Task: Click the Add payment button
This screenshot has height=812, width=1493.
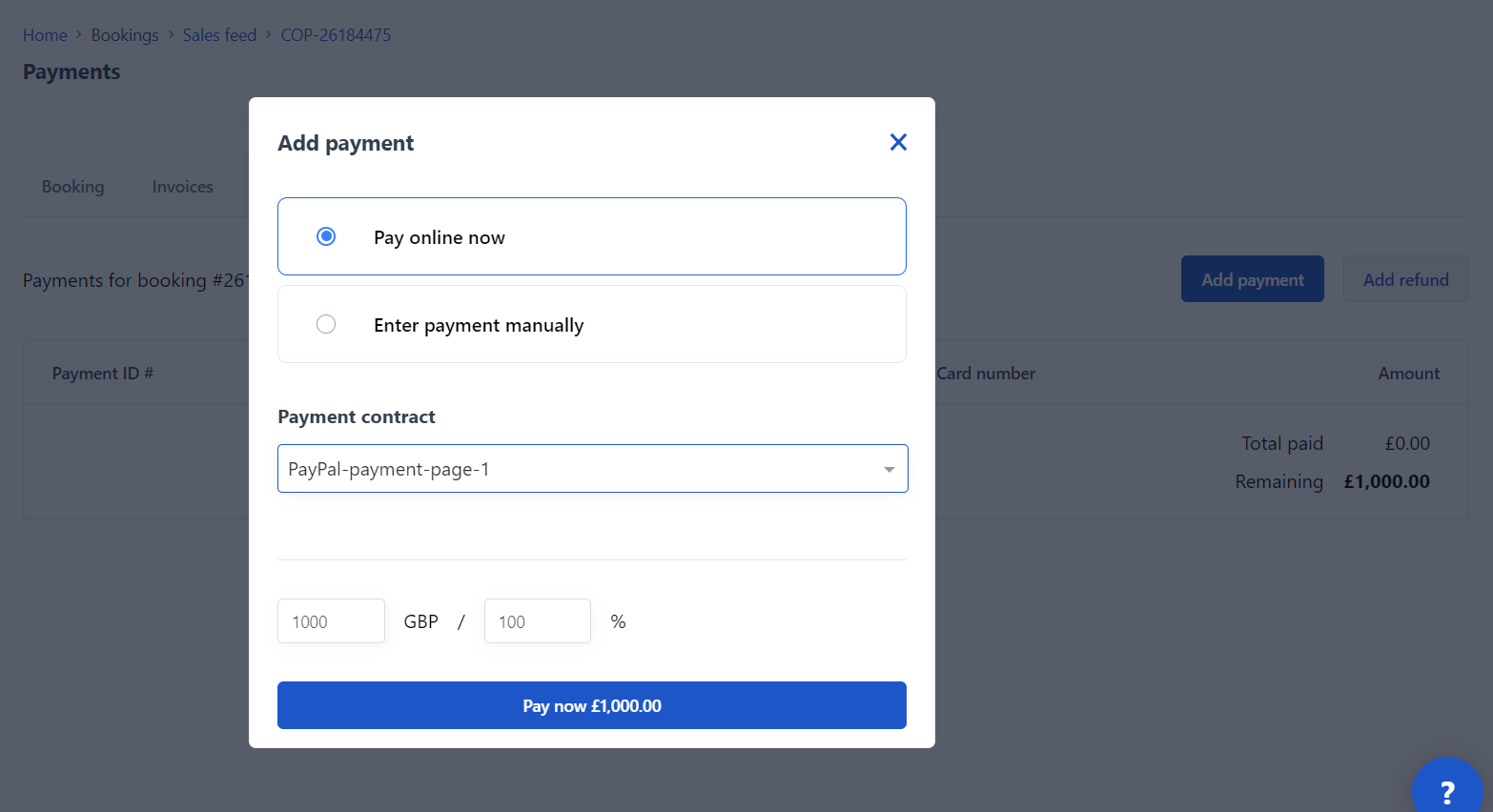Action: (x=1253, y=279)
